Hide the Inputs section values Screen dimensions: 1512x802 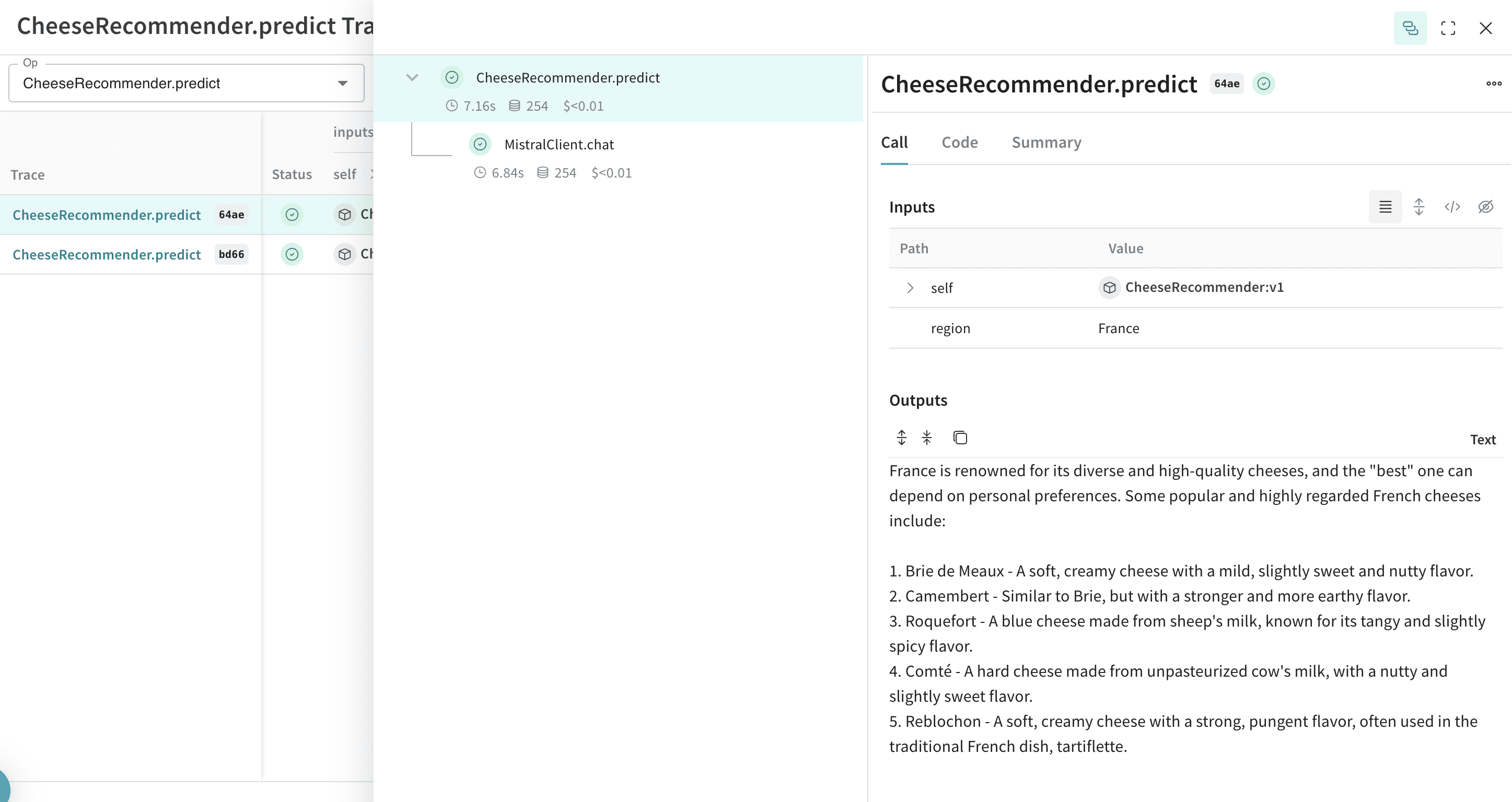click(x=1485, y=207)
